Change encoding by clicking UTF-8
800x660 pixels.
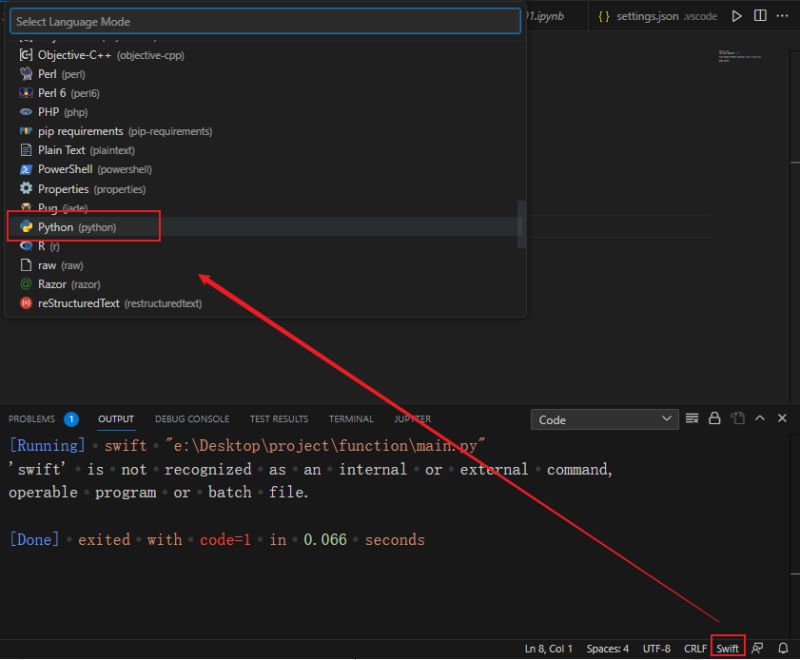point(657,648)
